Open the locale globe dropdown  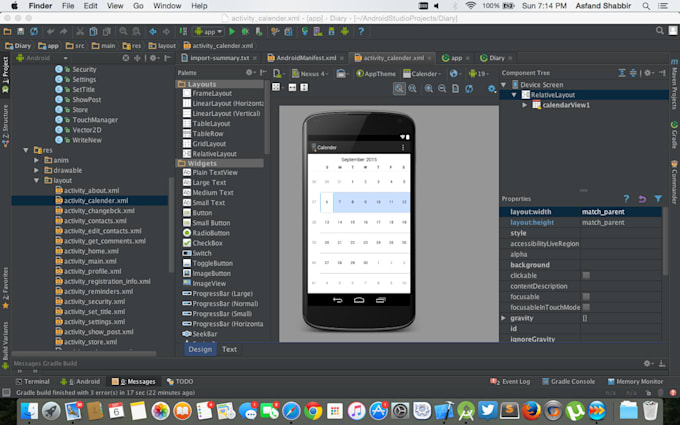[x=455, y=74]
